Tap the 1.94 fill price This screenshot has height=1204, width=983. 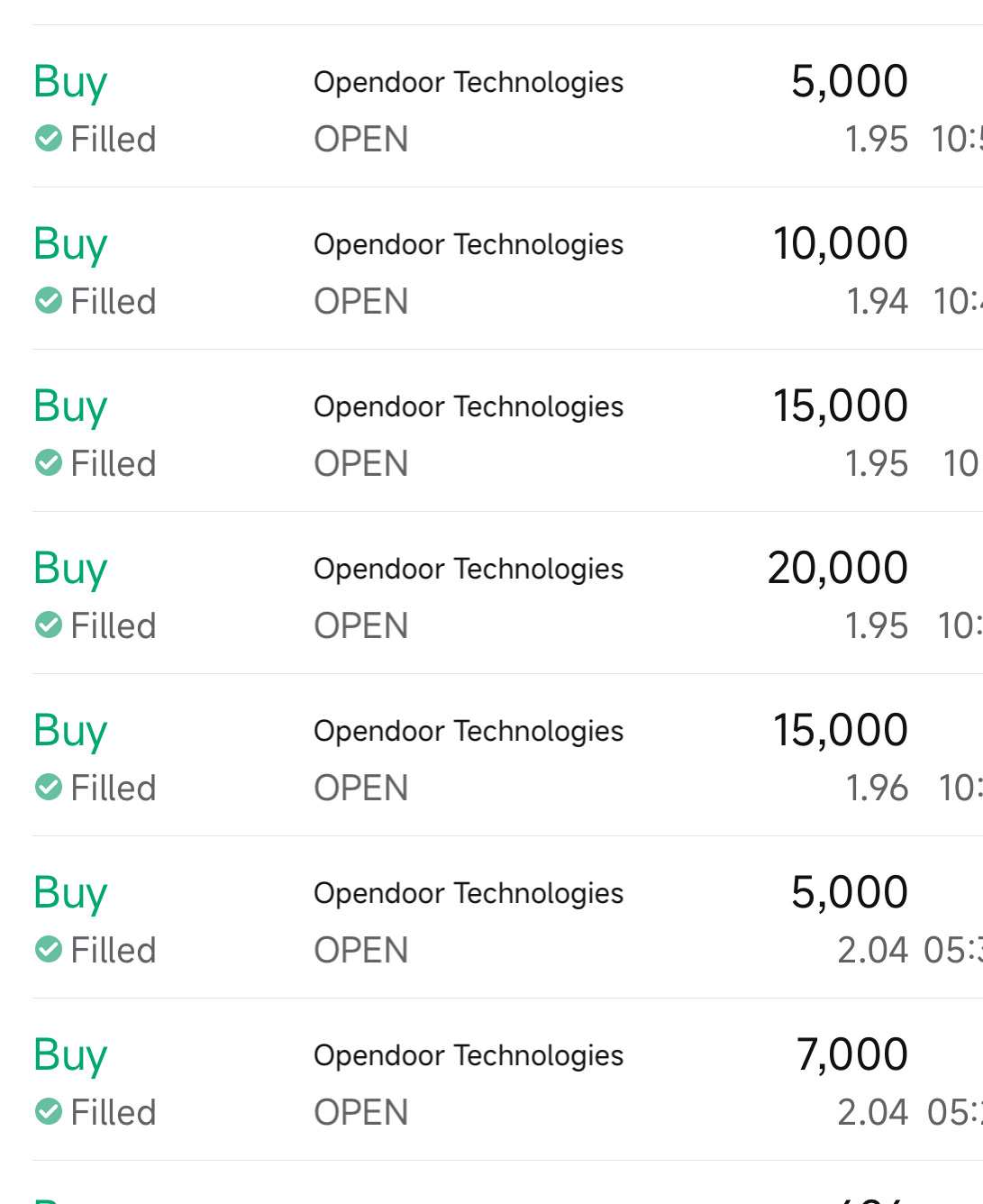point(877,301)
